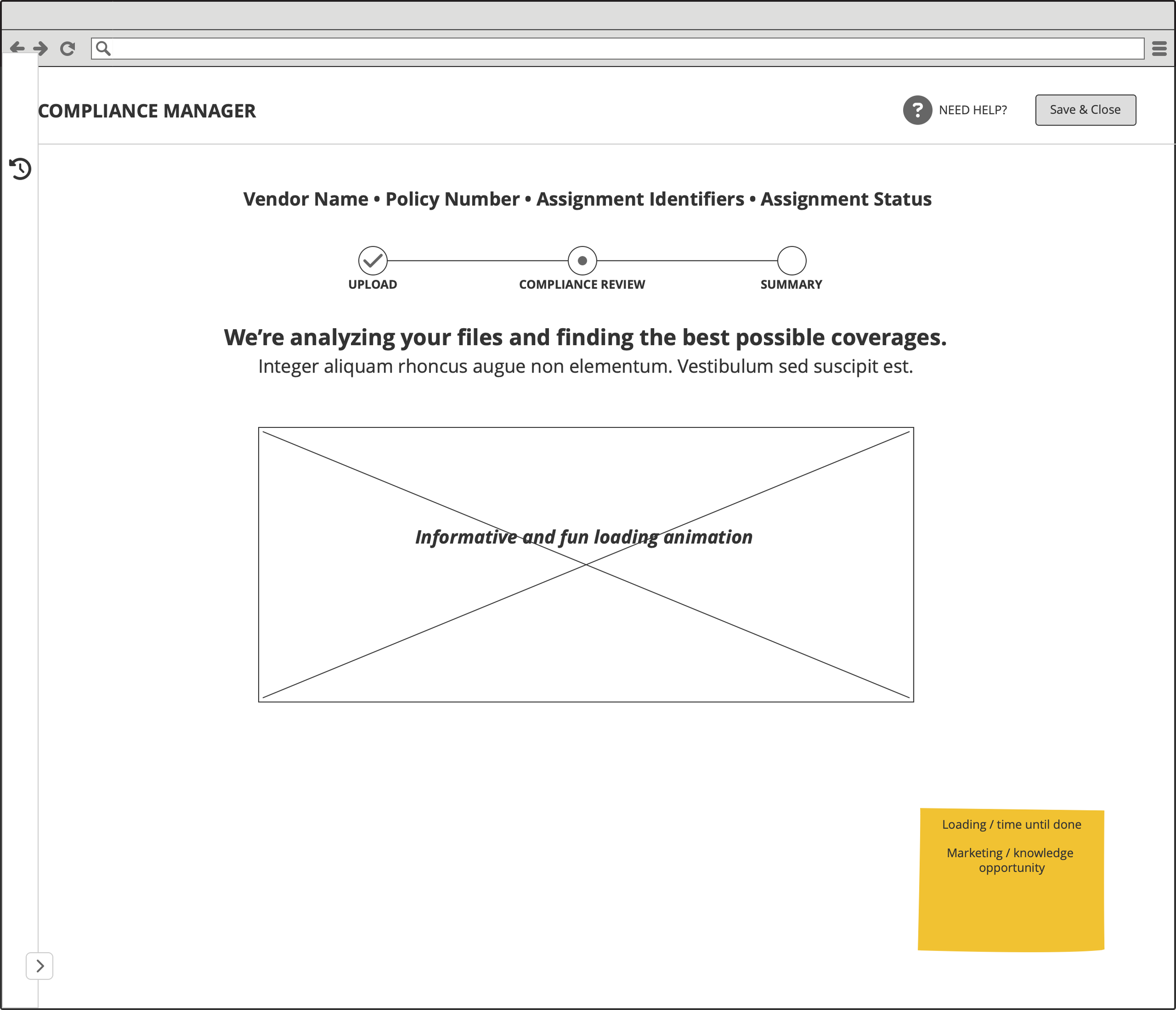Select the Compliance Review step circle

tap(582, 261)
